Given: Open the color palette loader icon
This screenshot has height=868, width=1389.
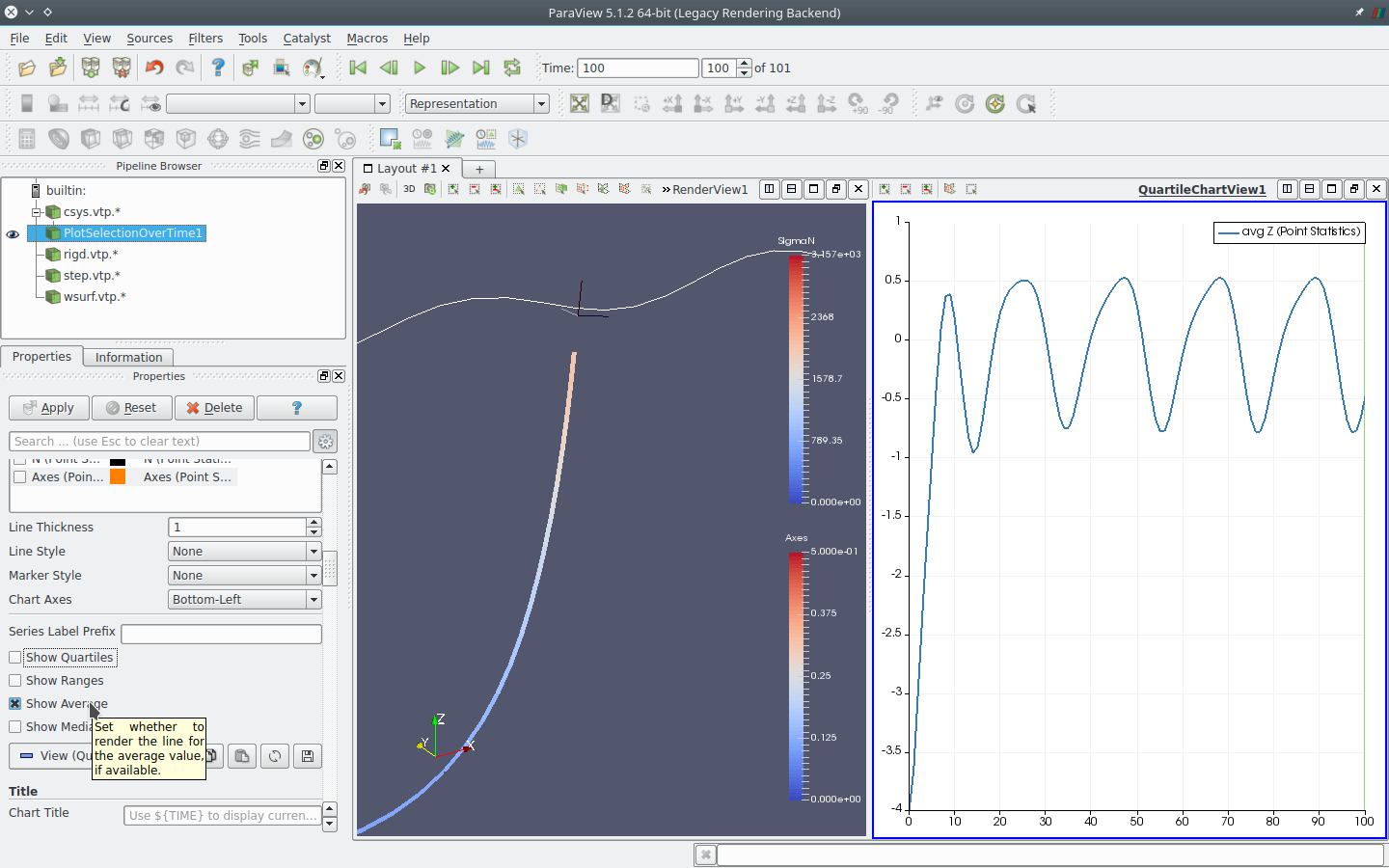Looking at the screenshot, I should (x=313, y=68).
